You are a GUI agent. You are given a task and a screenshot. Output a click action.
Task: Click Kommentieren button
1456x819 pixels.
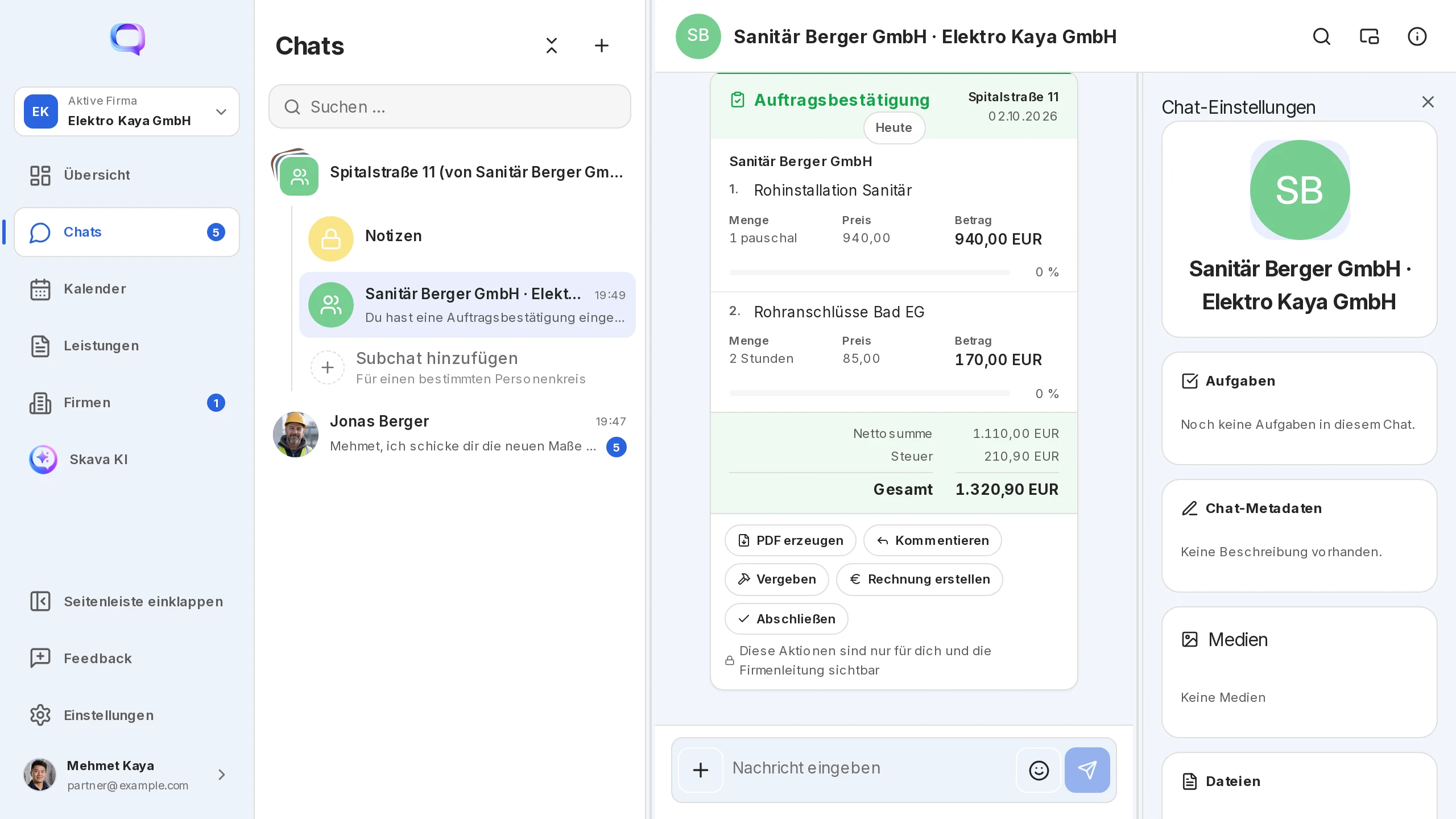tap(933, 540)
